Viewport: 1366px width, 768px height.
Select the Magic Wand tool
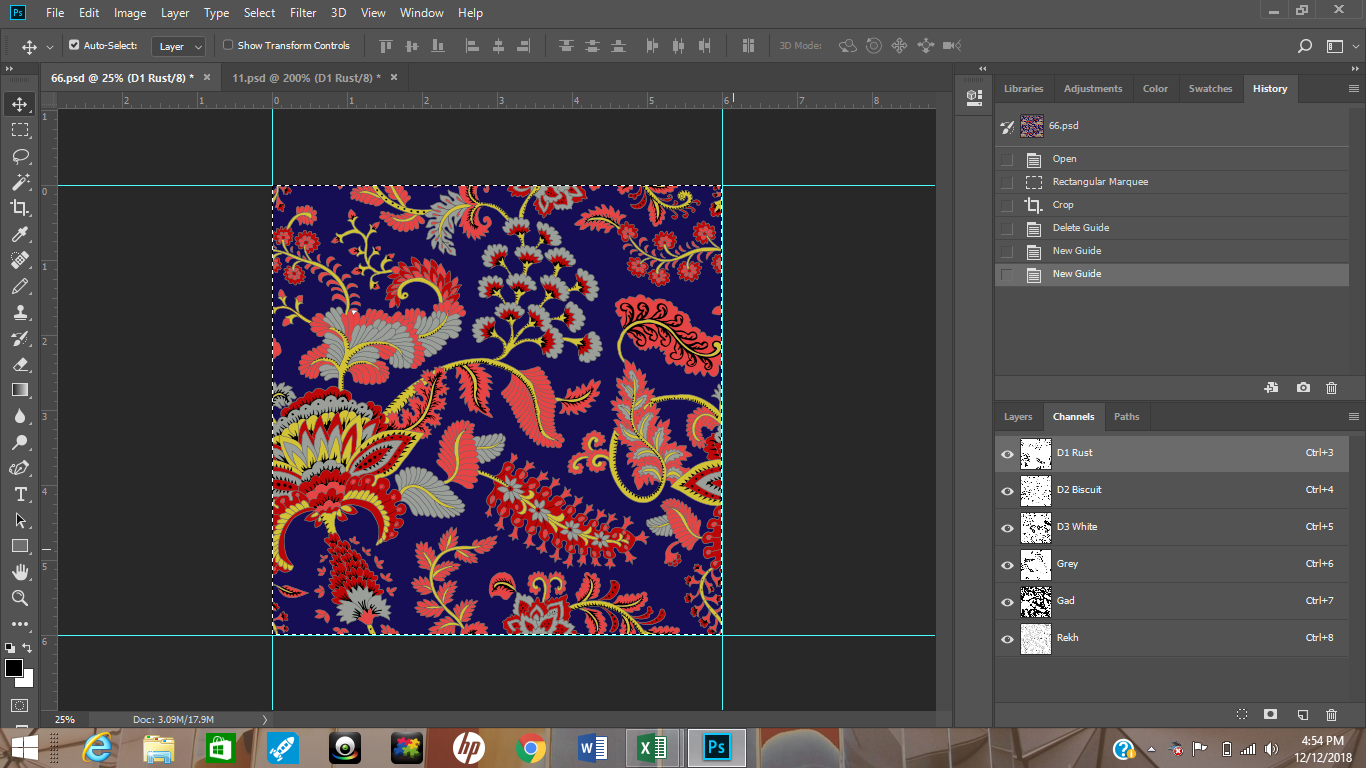tap(20, 182)
